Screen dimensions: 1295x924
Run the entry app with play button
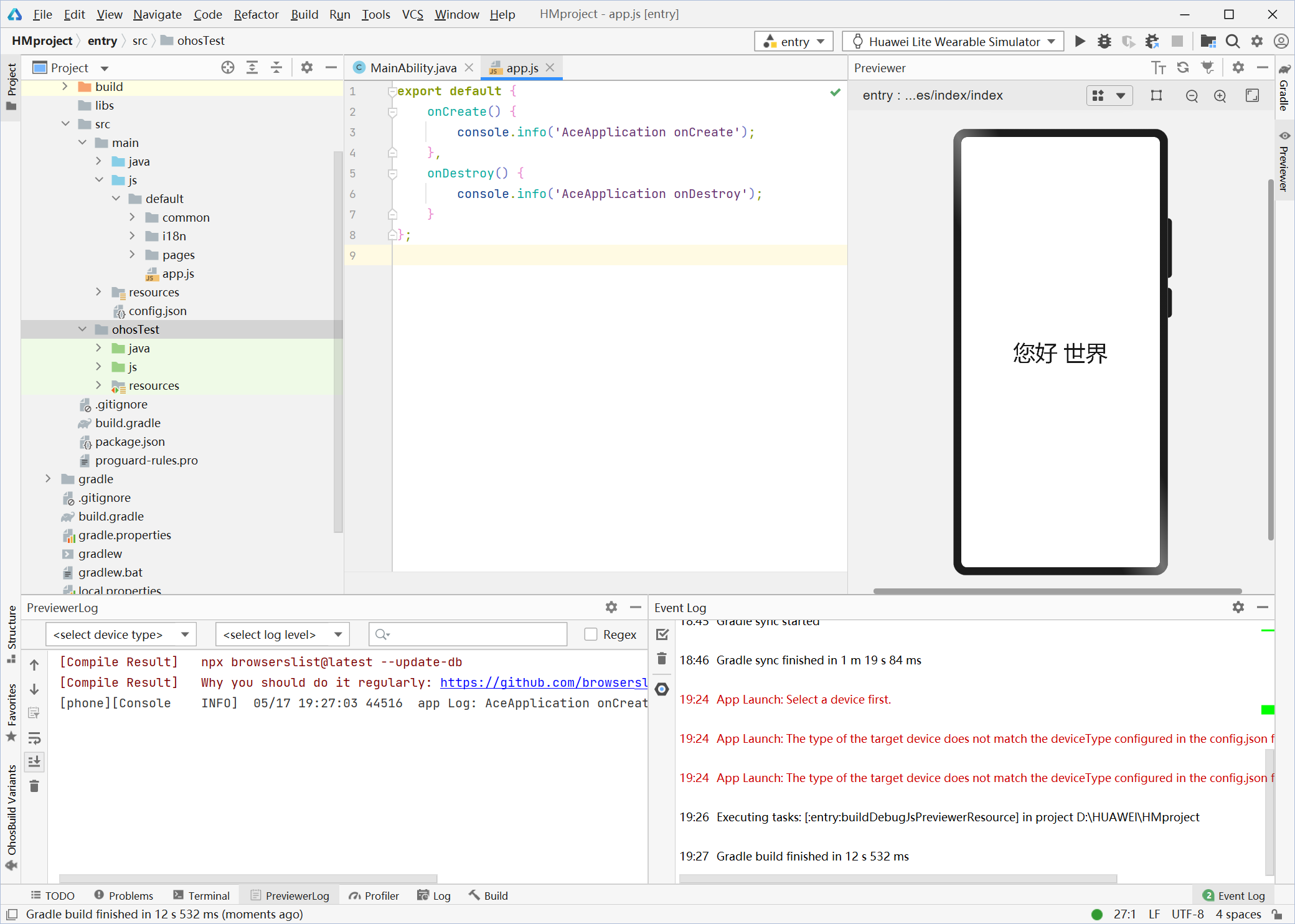(1080, 41)
